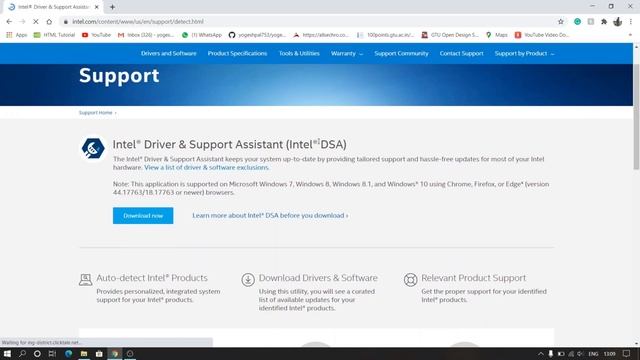The height and width of the screenshot is (360, 640).
Task: Open a new browser tab
Action: [x=112, y=7]
